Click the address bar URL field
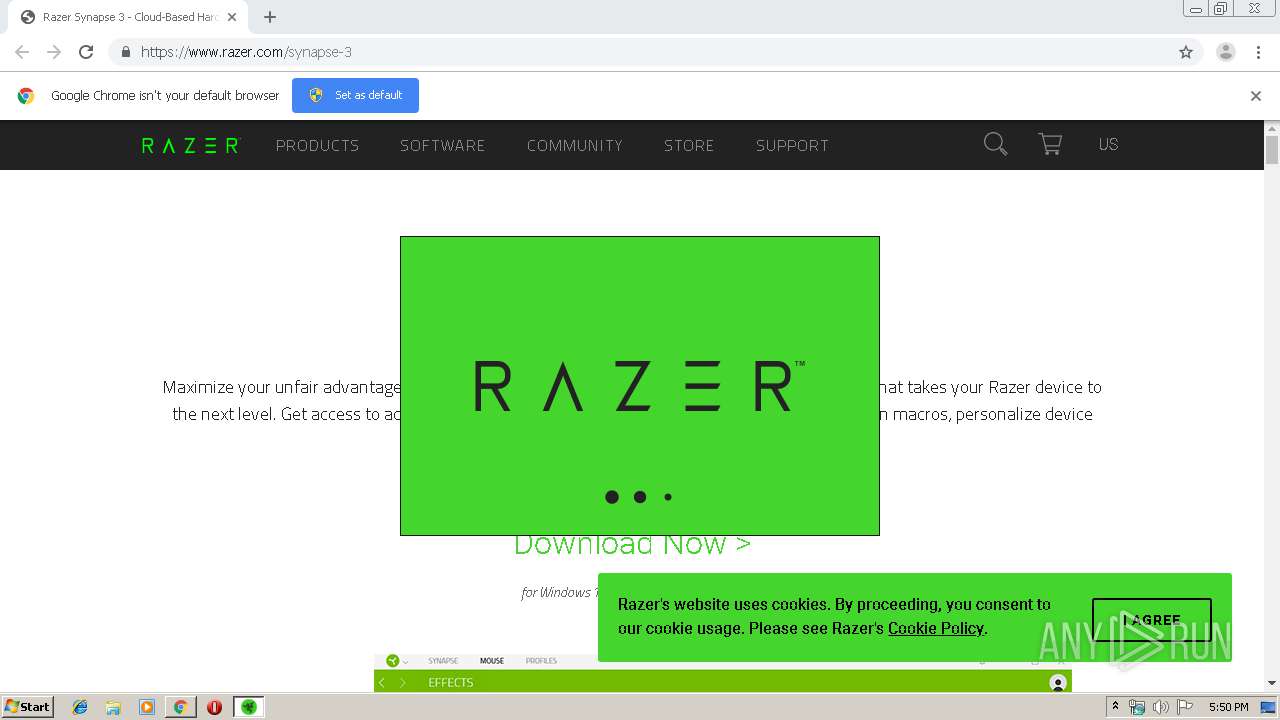1280x720 pixels. (x=640, y=52)
